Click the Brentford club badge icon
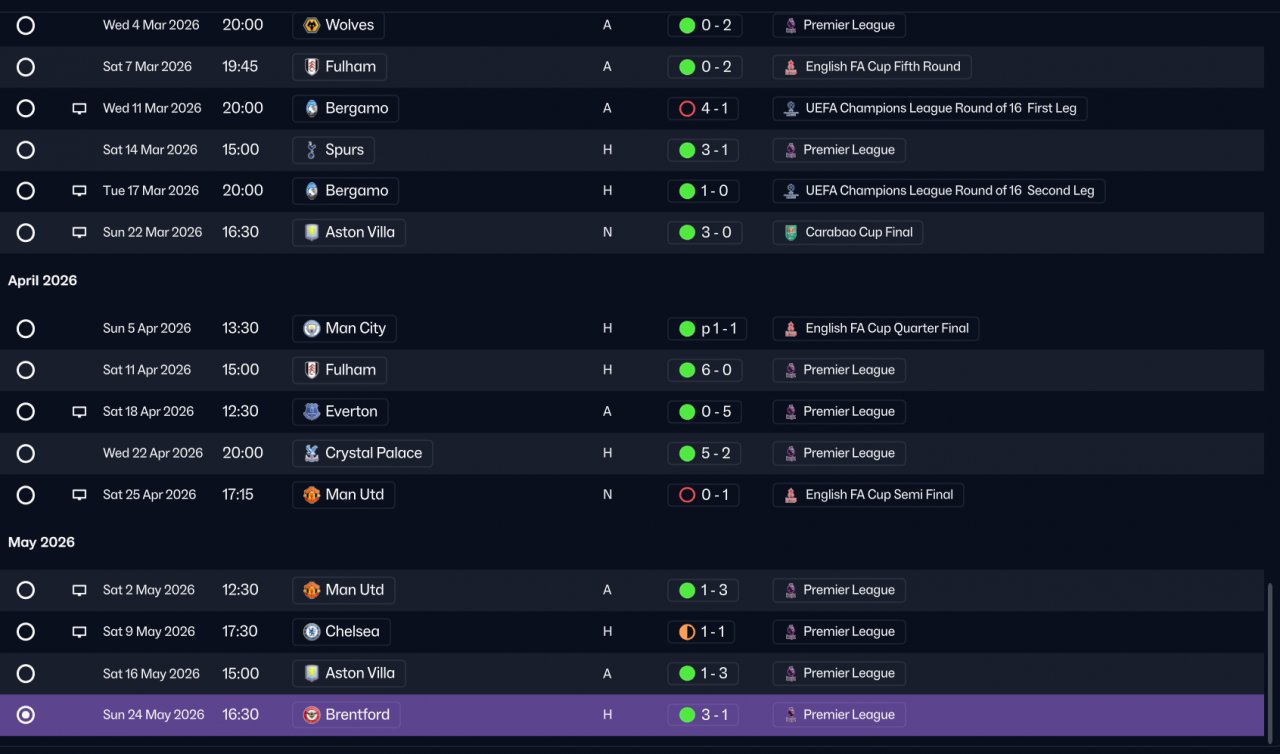 coord(311,715)
